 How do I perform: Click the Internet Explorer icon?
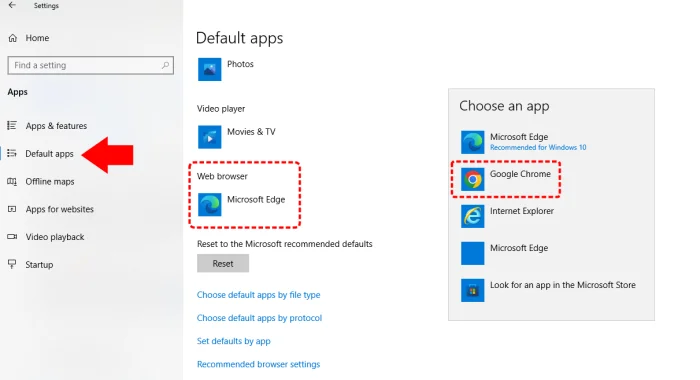[x=472, y=216]
